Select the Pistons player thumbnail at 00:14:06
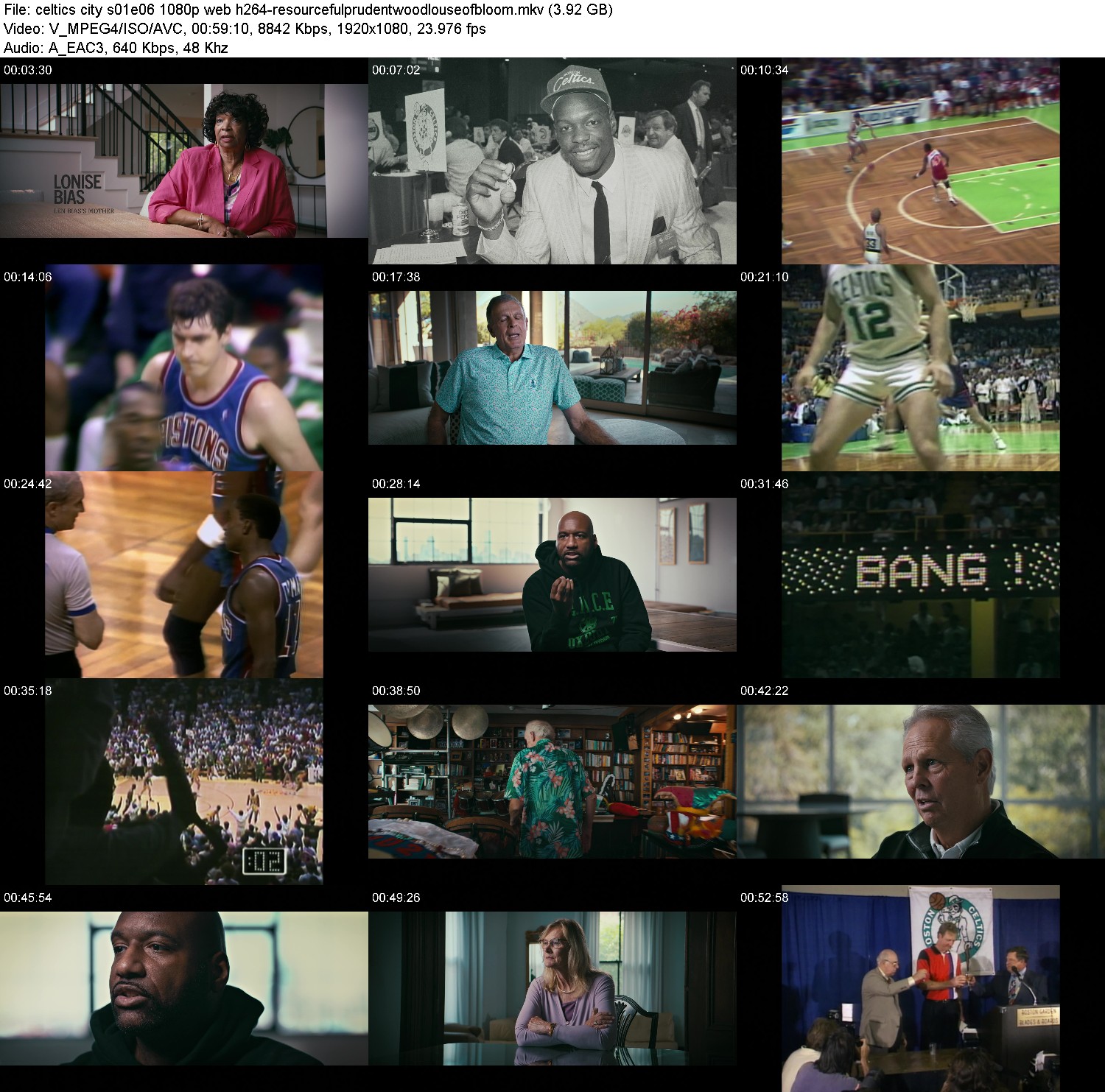1105x1092 pixels. pyautogui.click(x=184, y=368)
